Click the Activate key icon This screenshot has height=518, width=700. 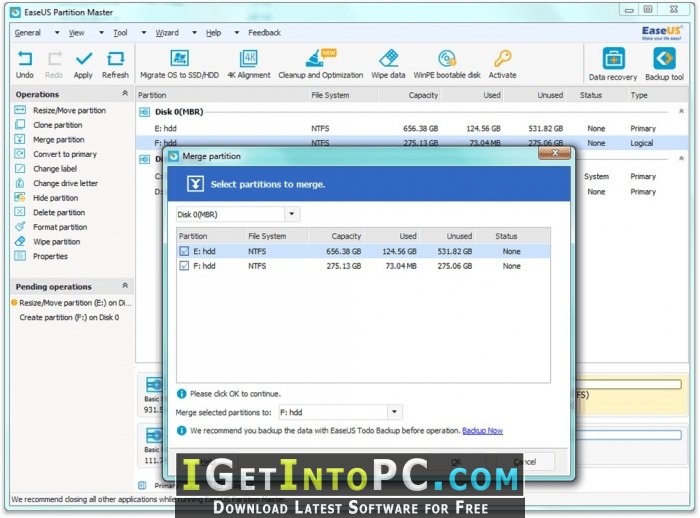pos(503,64)
